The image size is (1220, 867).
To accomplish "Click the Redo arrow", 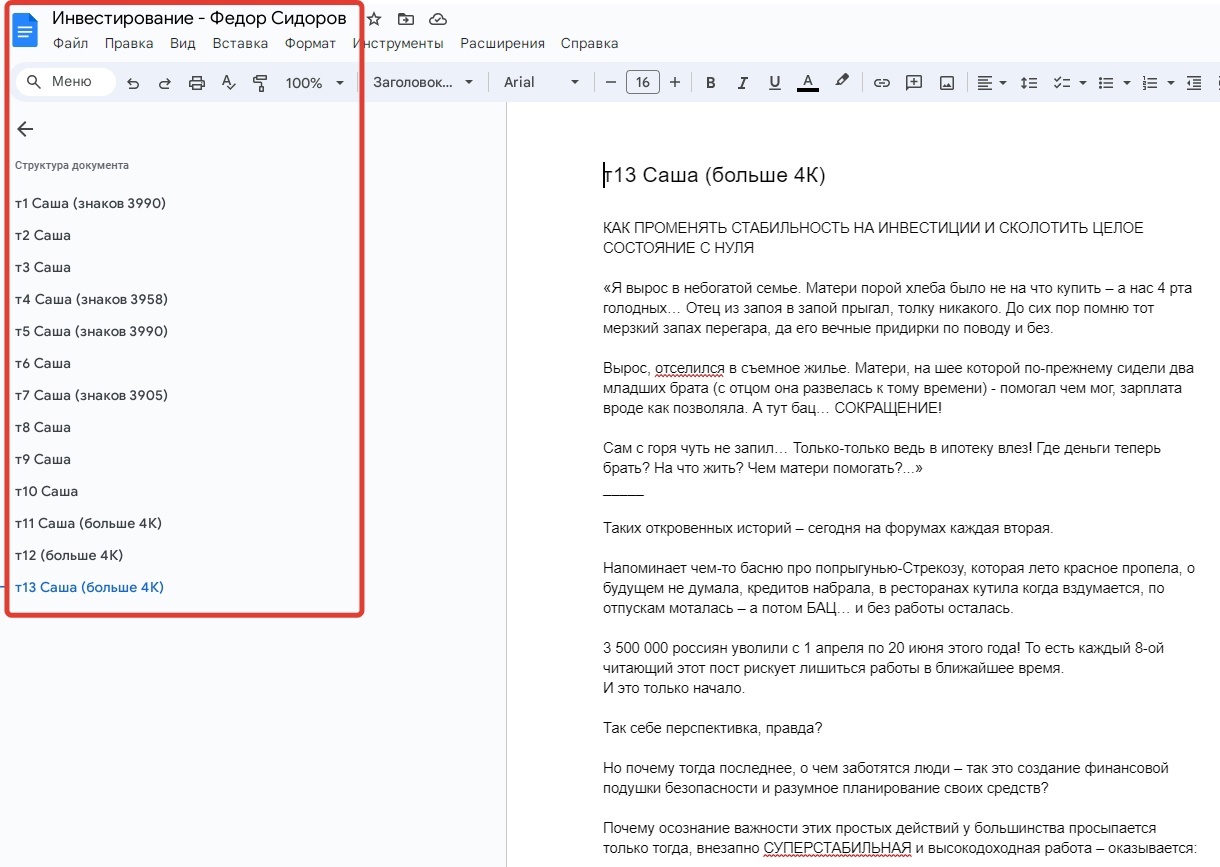I will (165, 83).
